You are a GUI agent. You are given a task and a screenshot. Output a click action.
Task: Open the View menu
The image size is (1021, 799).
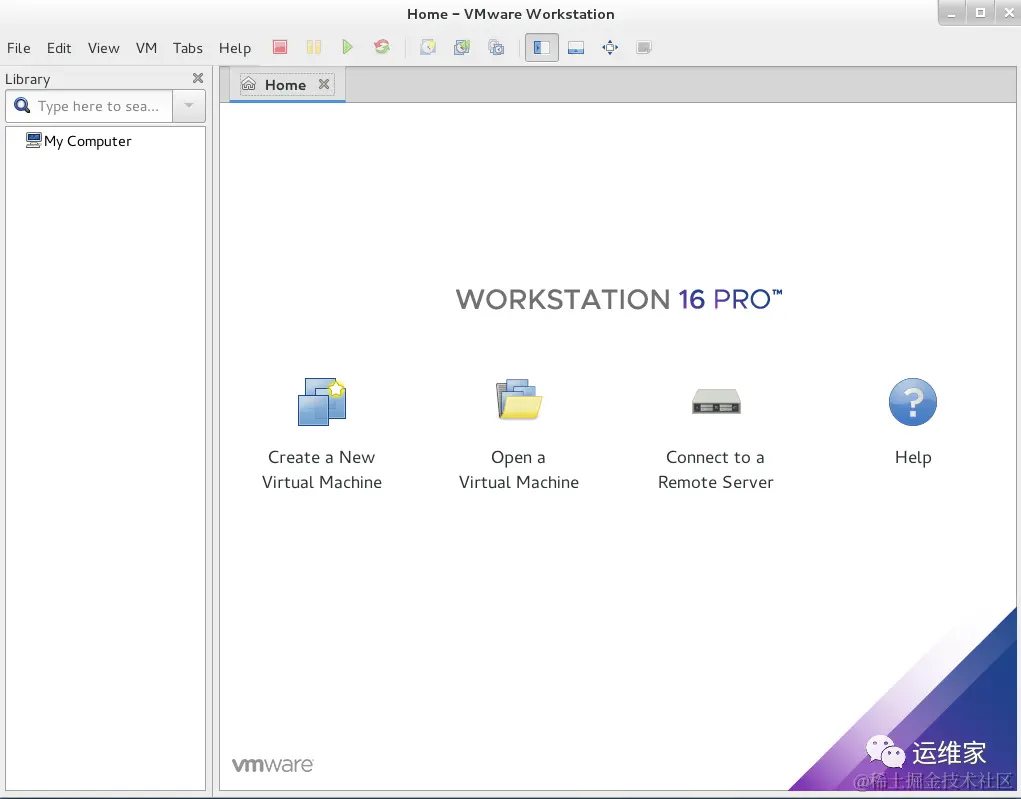coord(104,48)
